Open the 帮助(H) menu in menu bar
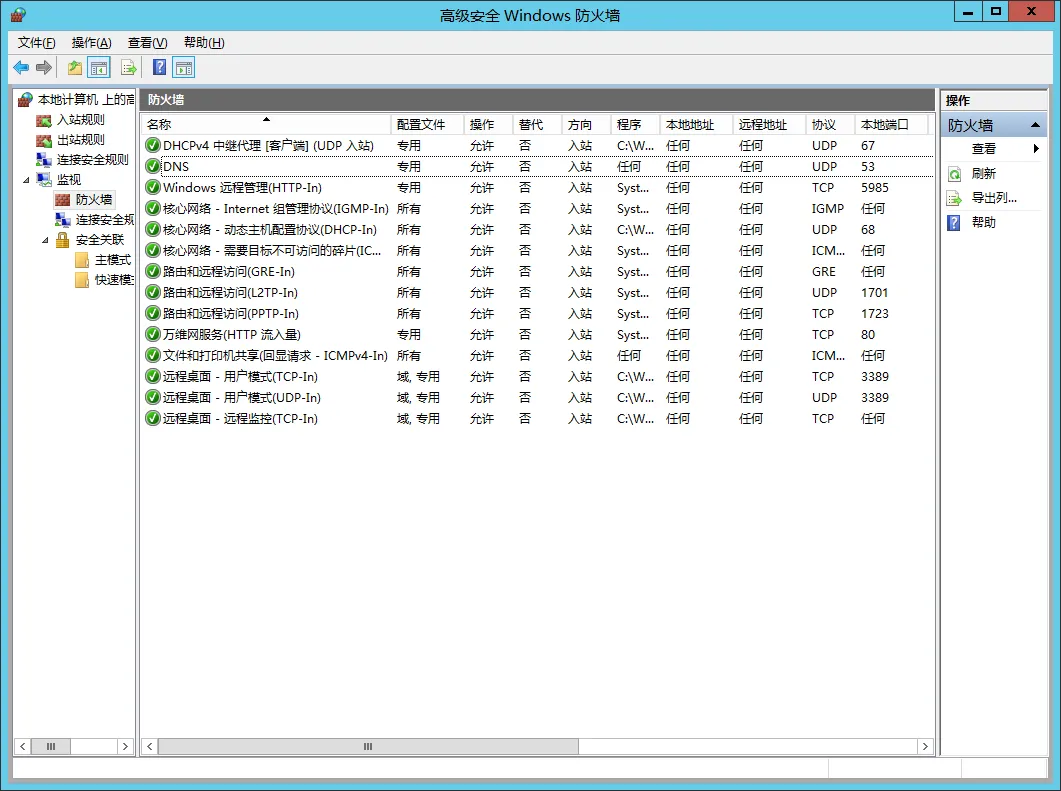 pyautogui.click(x=204, y=43)
